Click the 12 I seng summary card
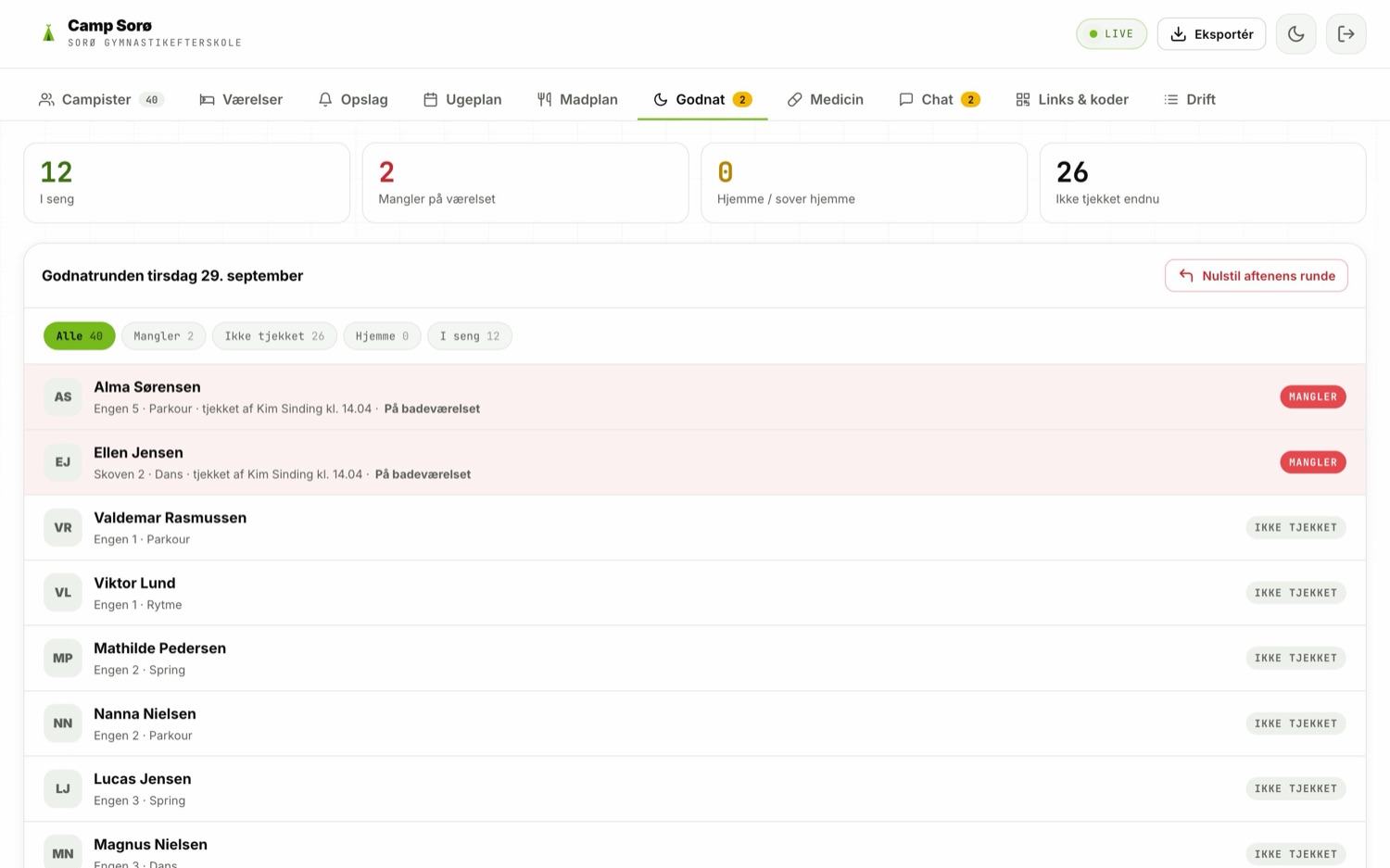 (186, 182)
